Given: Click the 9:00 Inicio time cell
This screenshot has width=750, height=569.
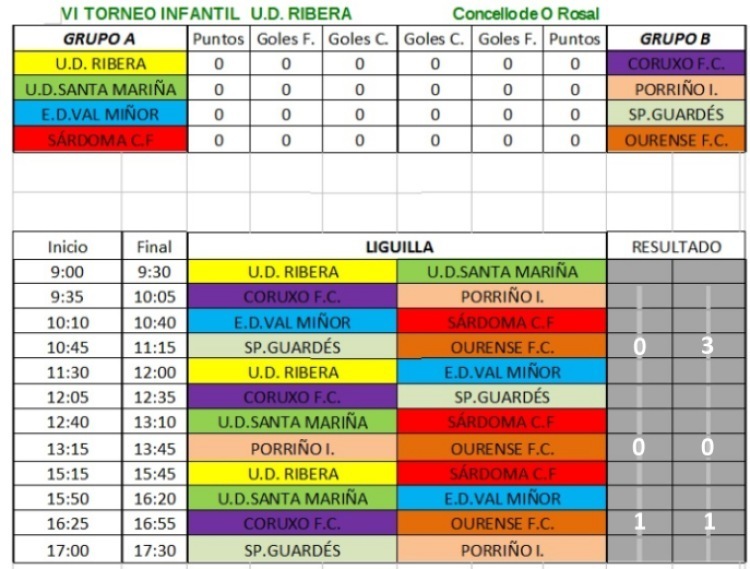Looking at the screenshot, I should coord(67,272).
